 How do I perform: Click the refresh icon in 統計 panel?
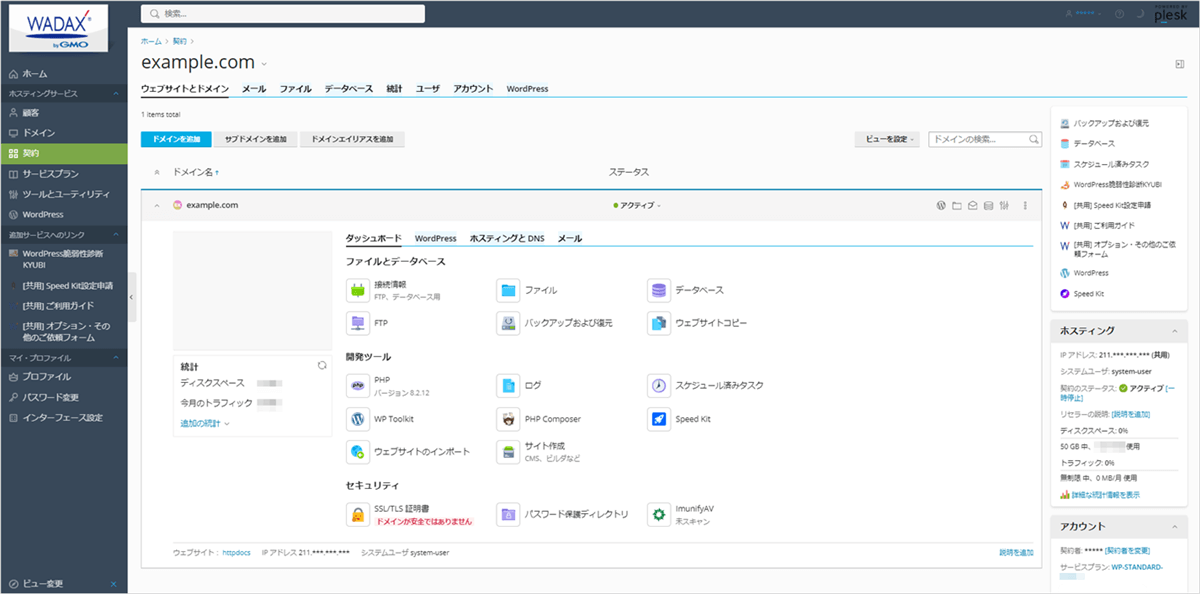[321, 366]
